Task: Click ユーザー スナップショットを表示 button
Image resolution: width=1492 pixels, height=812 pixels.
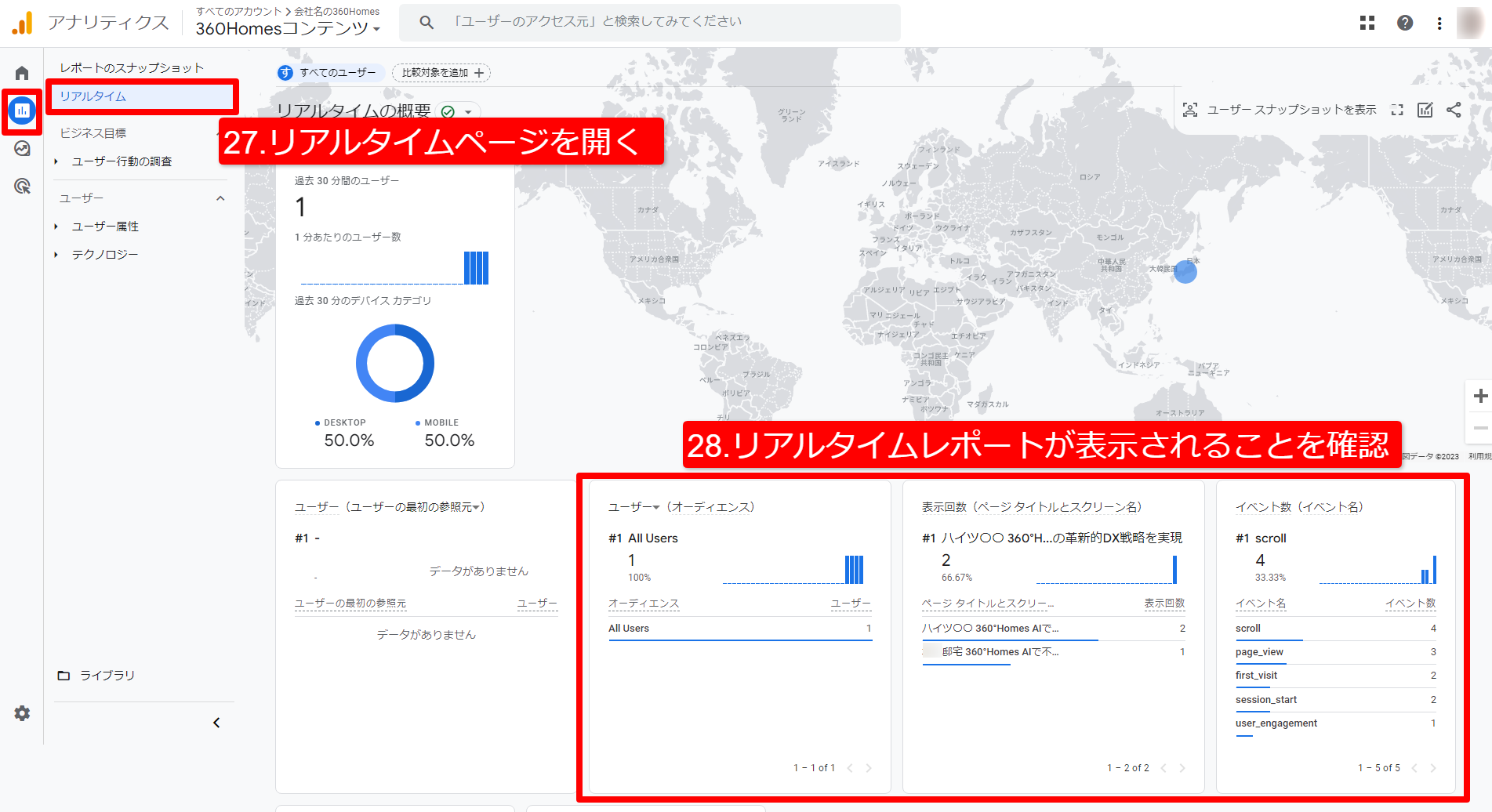Action: [1280, 110]
